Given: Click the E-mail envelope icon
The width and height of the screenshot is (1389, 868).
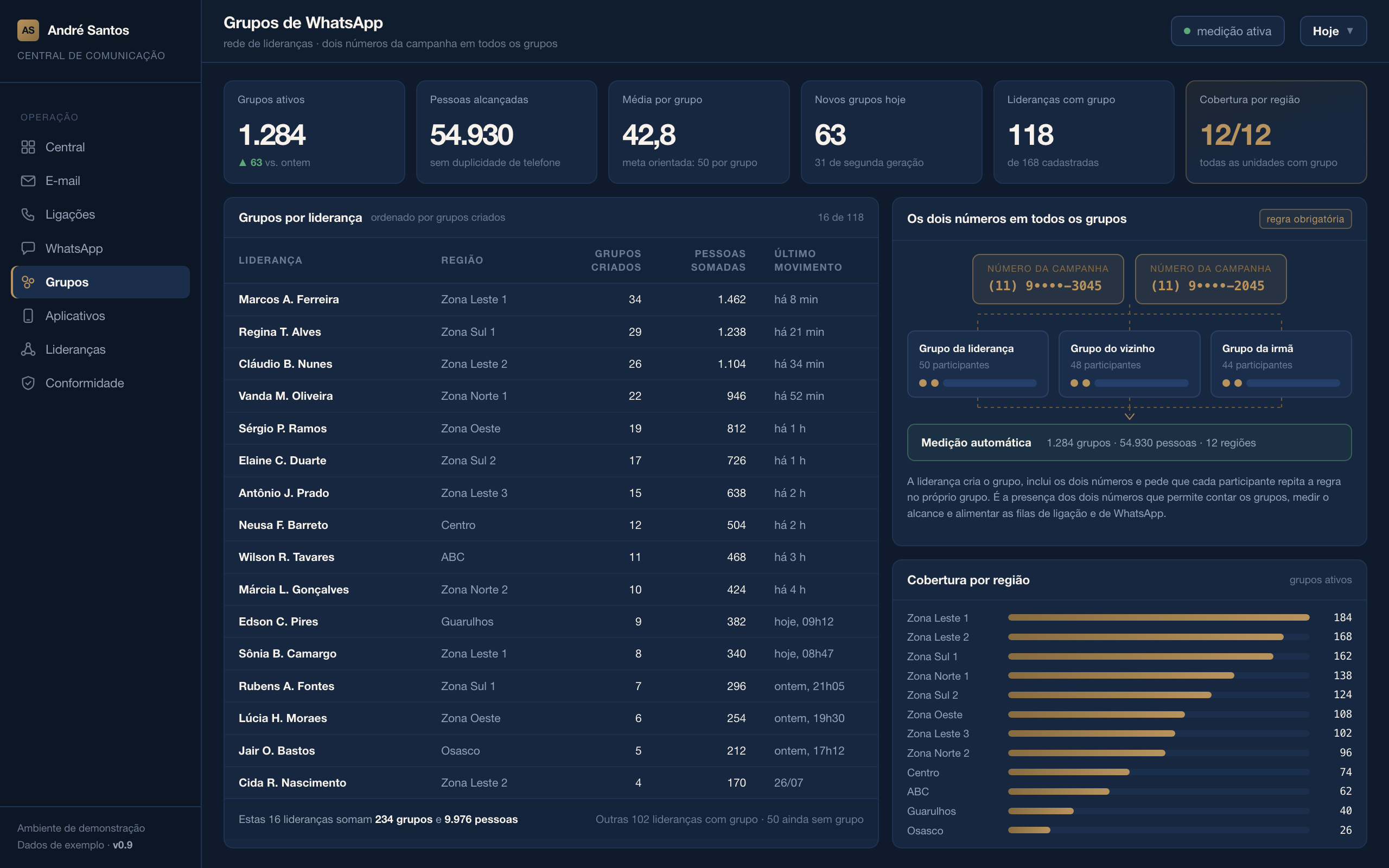Looking at the screenshot, I should (28, 181).
